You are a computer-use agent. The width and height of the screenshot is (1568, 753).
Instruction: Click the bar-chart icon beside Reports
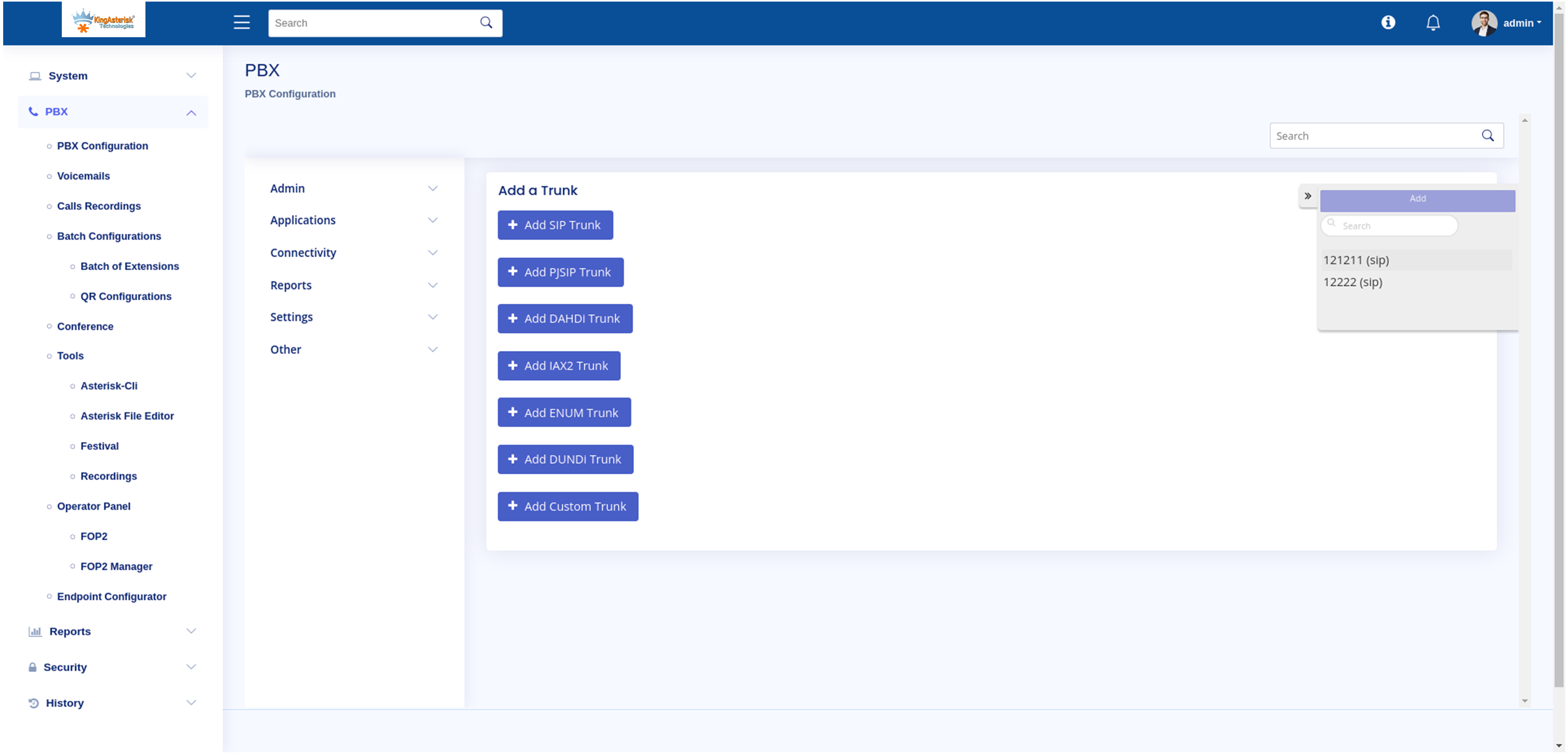[34, 631]
